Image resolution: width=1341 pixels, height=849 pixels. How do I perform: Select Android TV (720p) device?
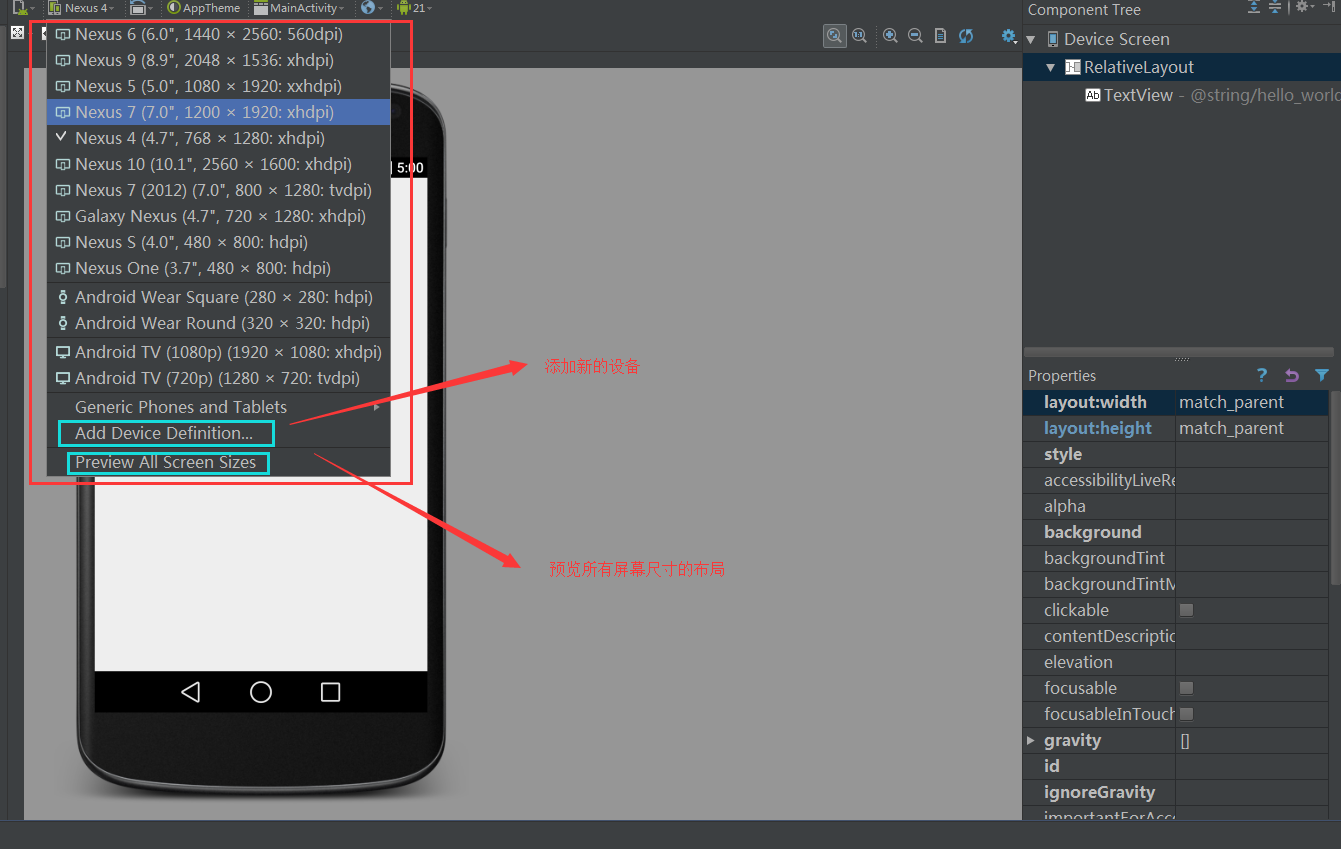[x=218, y=378]
